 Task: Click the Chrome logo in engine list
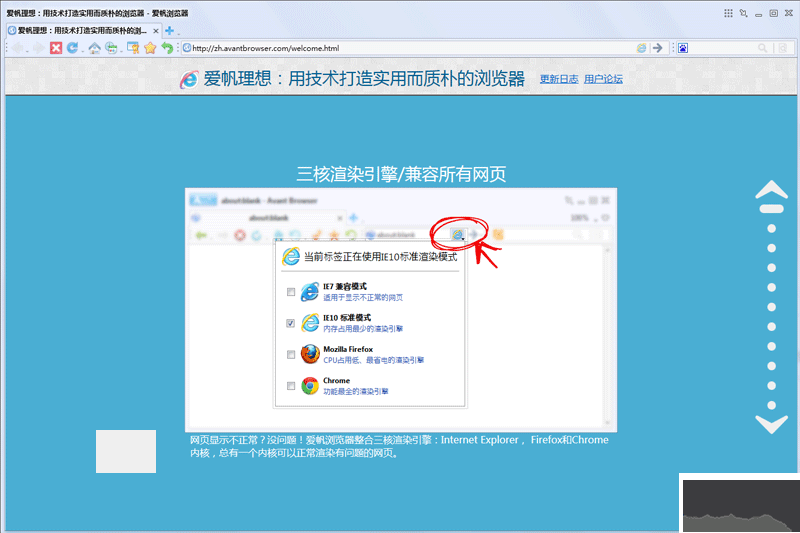310,386
